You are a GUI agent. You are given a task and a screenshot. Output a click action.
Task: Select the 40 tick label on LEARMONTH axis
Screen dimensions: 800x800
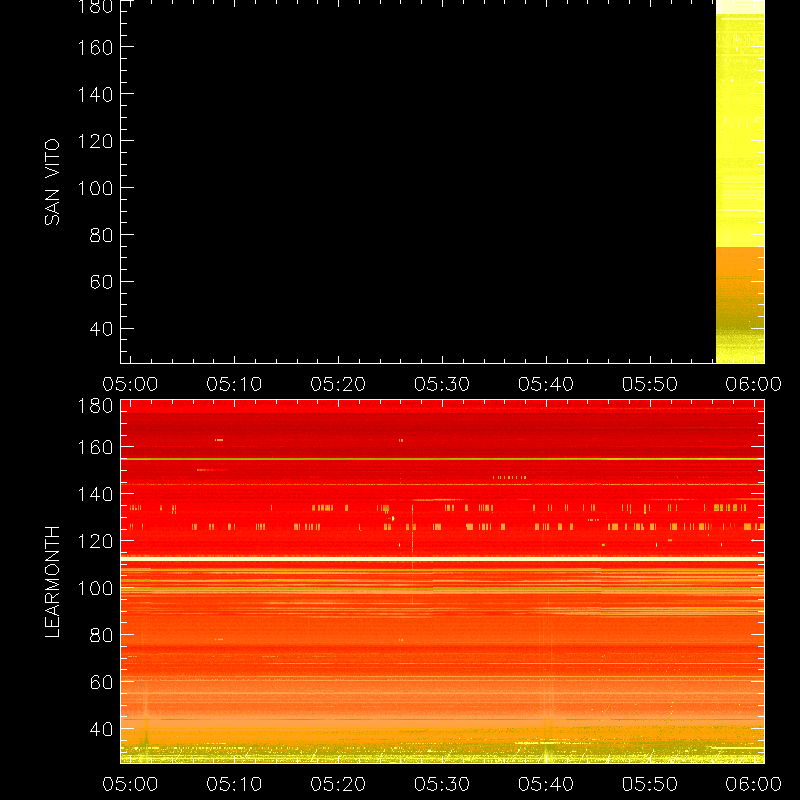tap(101, 729)
